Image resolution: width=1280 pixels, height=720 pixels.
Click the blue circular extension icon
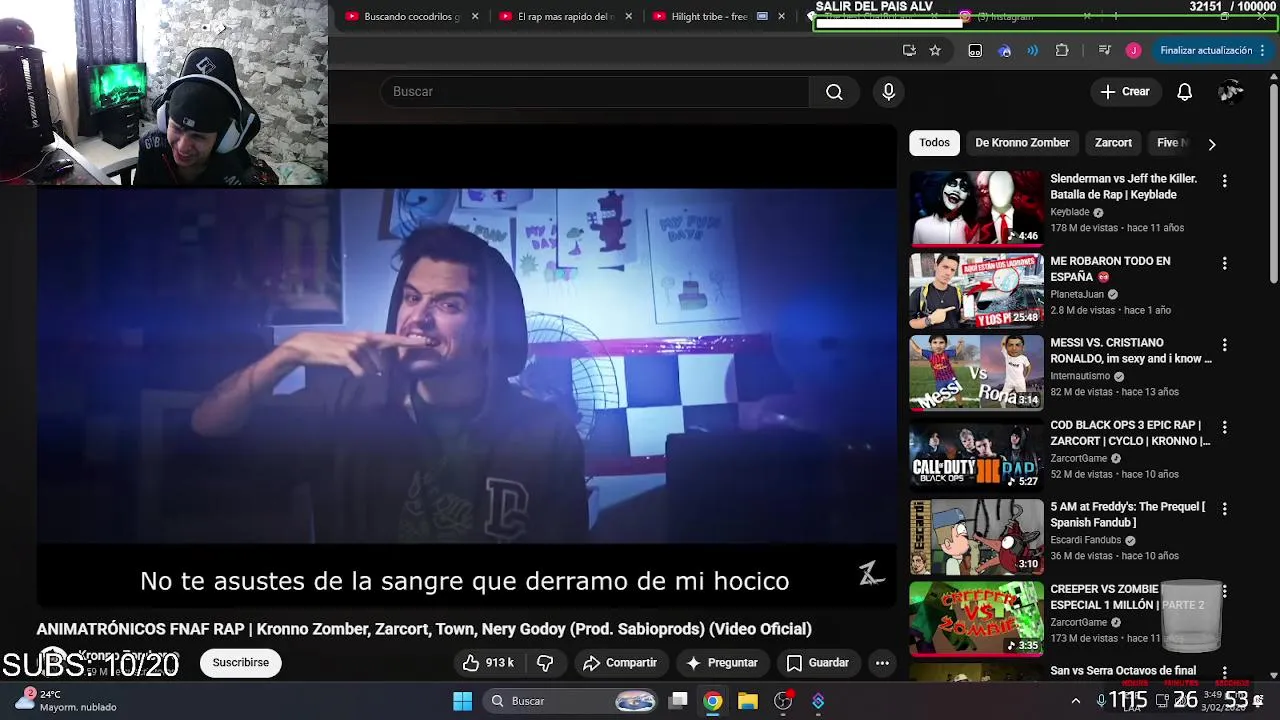1005,51
